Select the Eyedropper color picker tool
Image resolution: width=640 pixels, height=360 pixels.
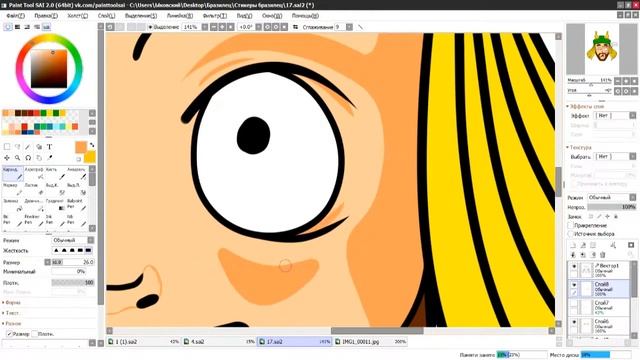49,158
